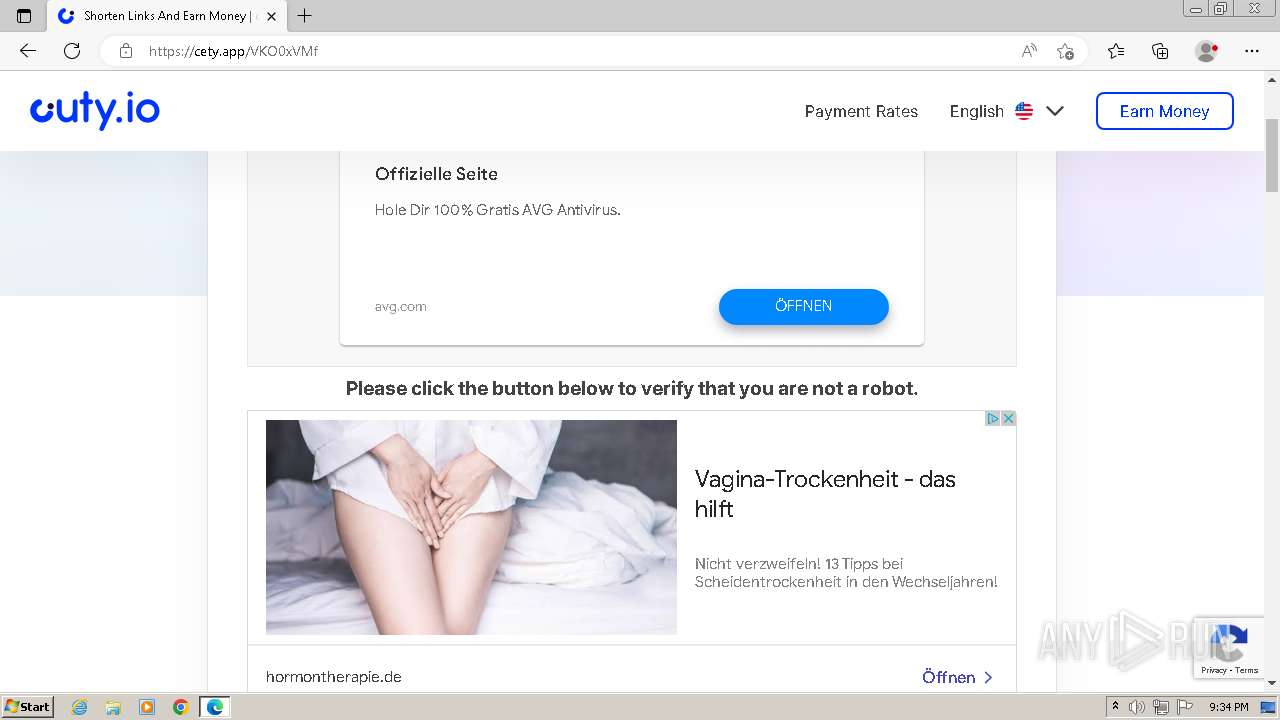
Task: Click the Vagina-Trockenheit ad headline
Action: pos(825,494)
